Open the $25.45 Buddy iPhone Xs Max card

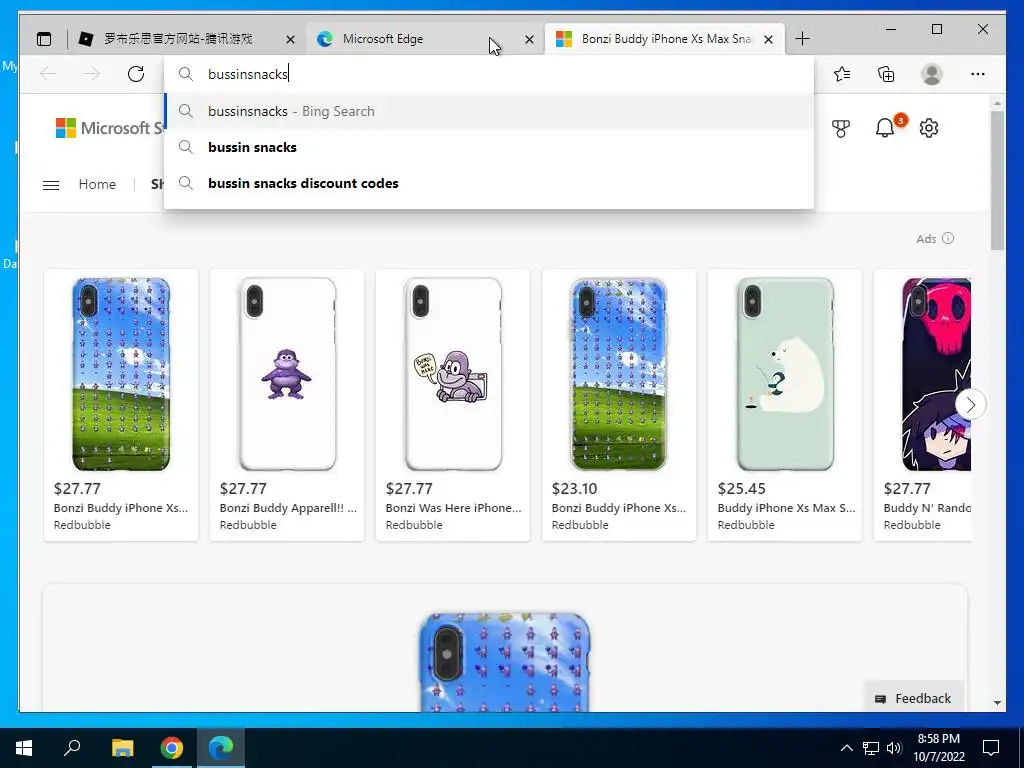[784, 405]
